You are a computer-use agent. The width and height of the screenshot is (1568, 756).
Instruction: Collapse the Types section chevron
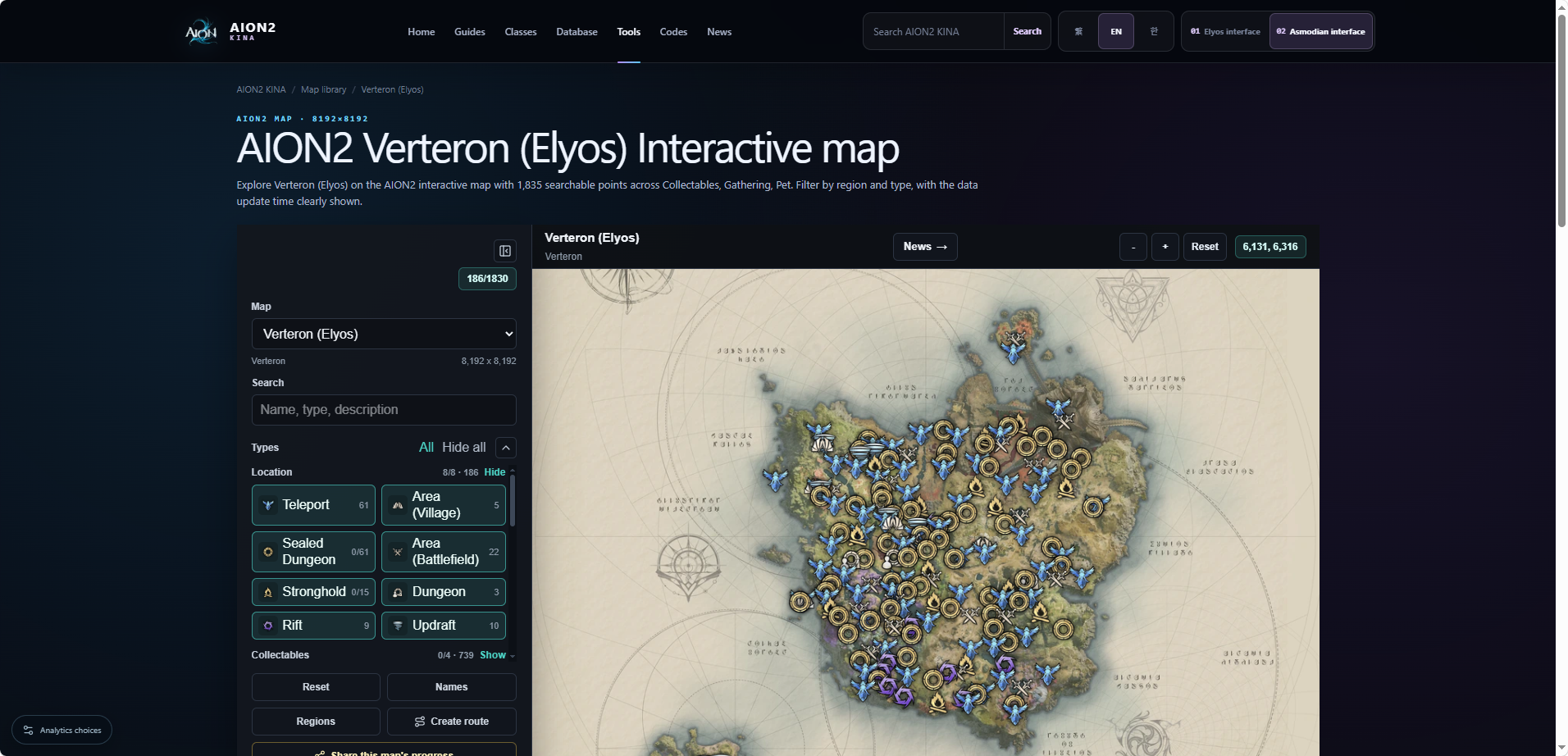(506, 448)
